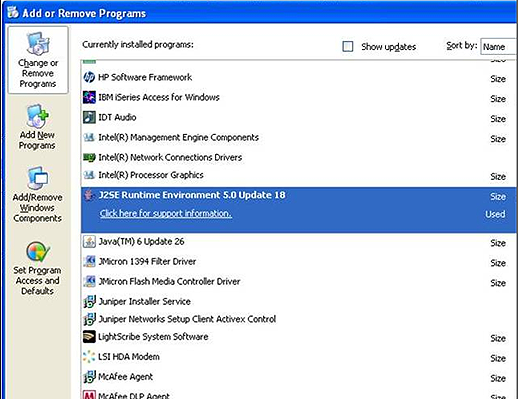Open the Sort by Name dropdown
This screenshot has width=518, height=399.
coord(499,47)
